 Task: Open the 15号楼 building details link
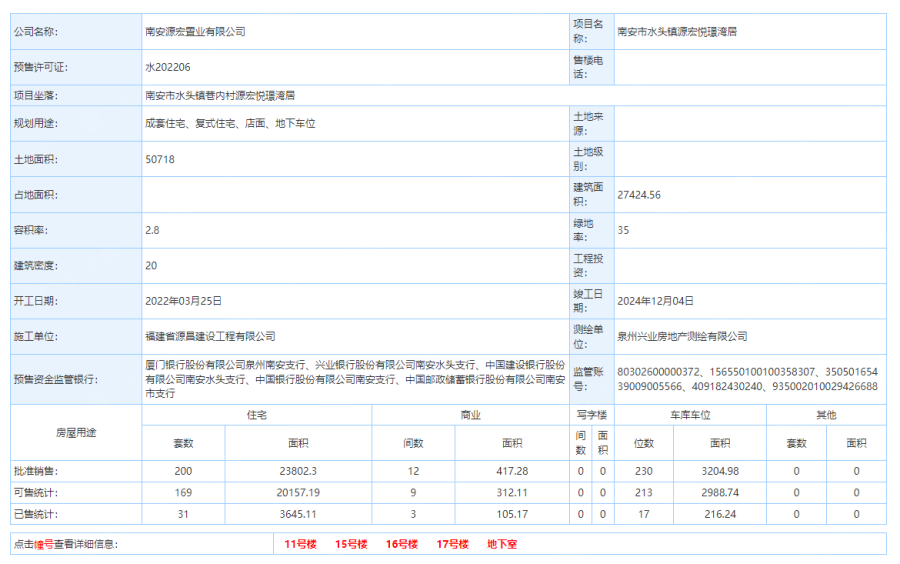tap(351, 544)
